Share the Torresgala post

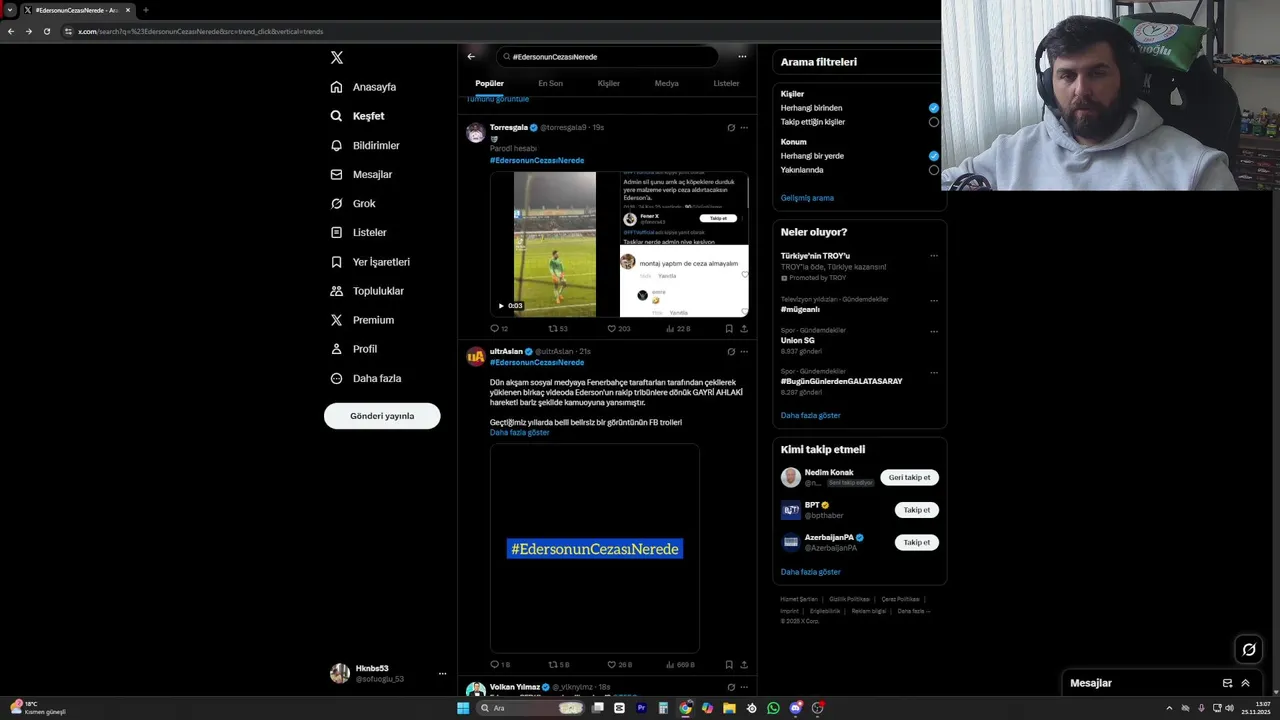tap(744, 329)
